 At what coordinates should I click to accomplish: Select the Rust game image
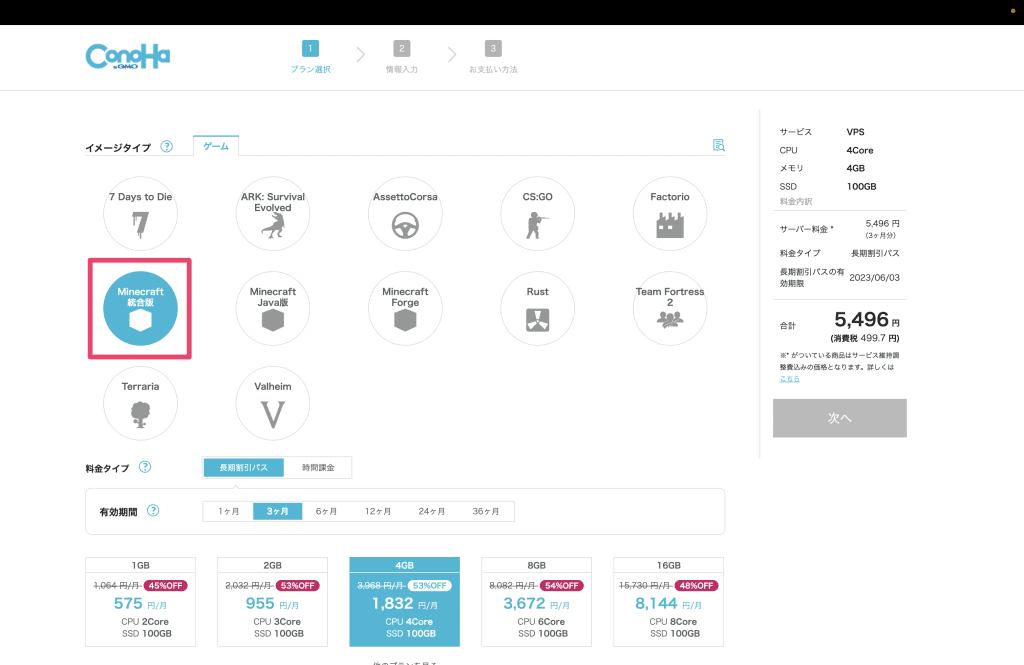pyautogui.click(x=537, y=308)
